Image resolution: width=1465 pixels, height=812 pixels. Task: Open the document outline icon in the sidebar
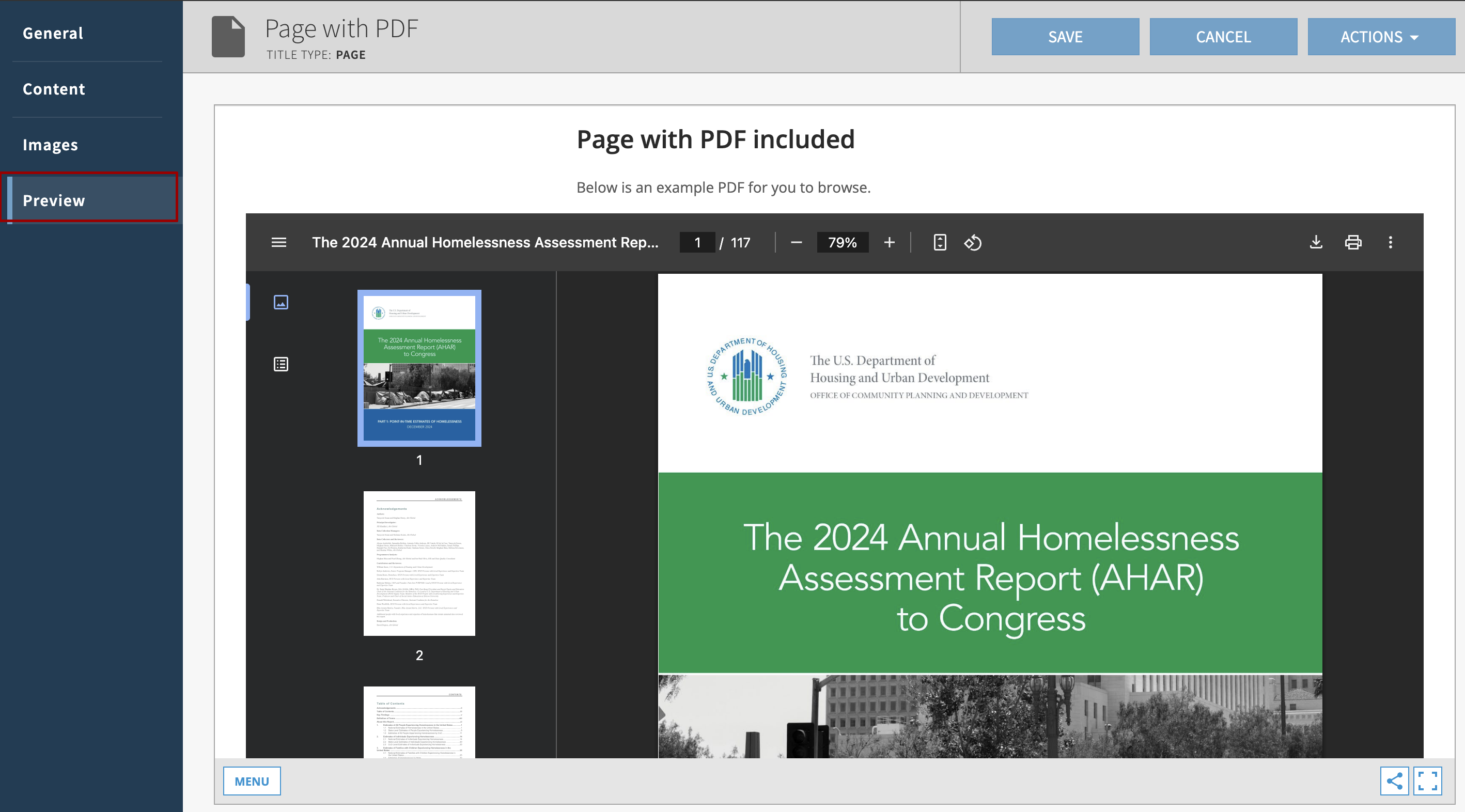[280, 364]
